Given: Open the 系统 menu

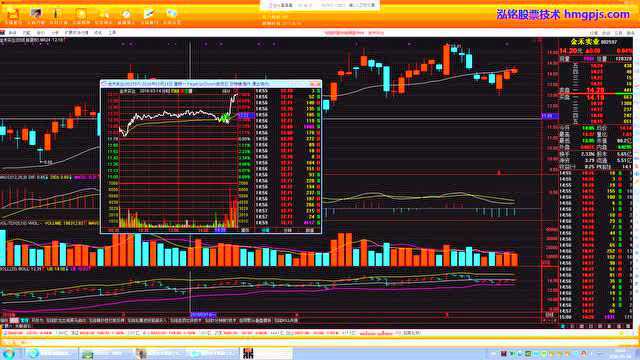Looking at the screenshot, I should (x=13, y=33).
